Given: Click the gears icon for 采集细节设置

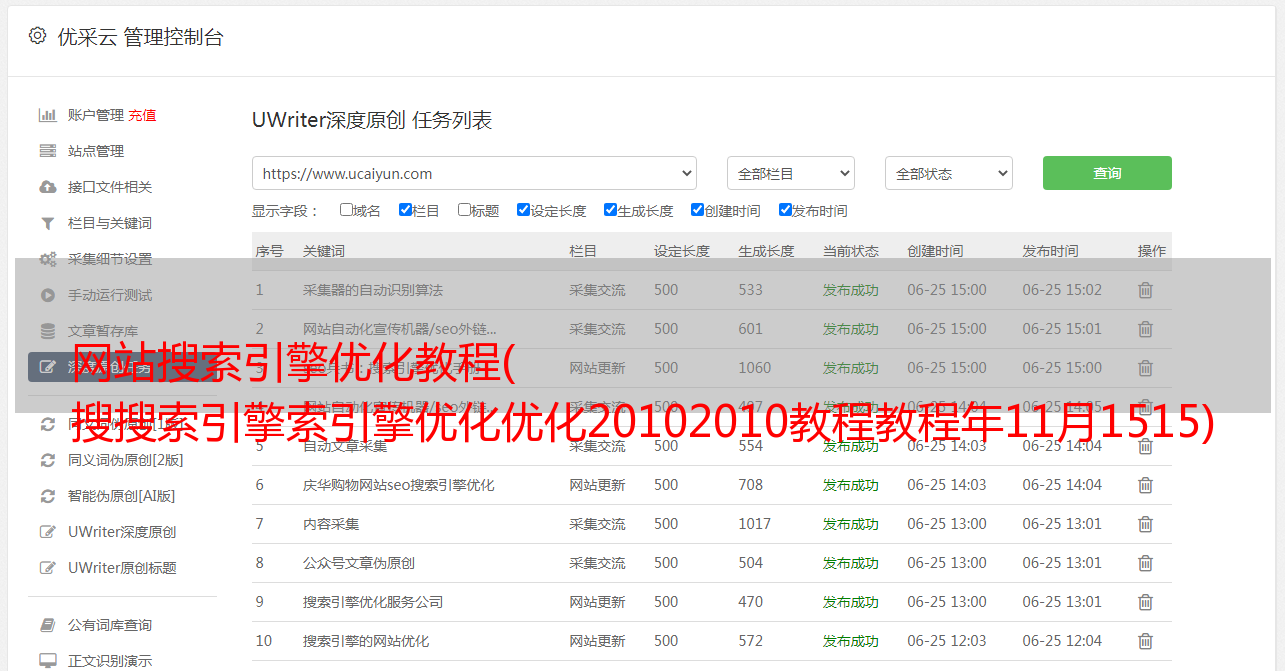Looking at the screenshot, I should [47, 259].
